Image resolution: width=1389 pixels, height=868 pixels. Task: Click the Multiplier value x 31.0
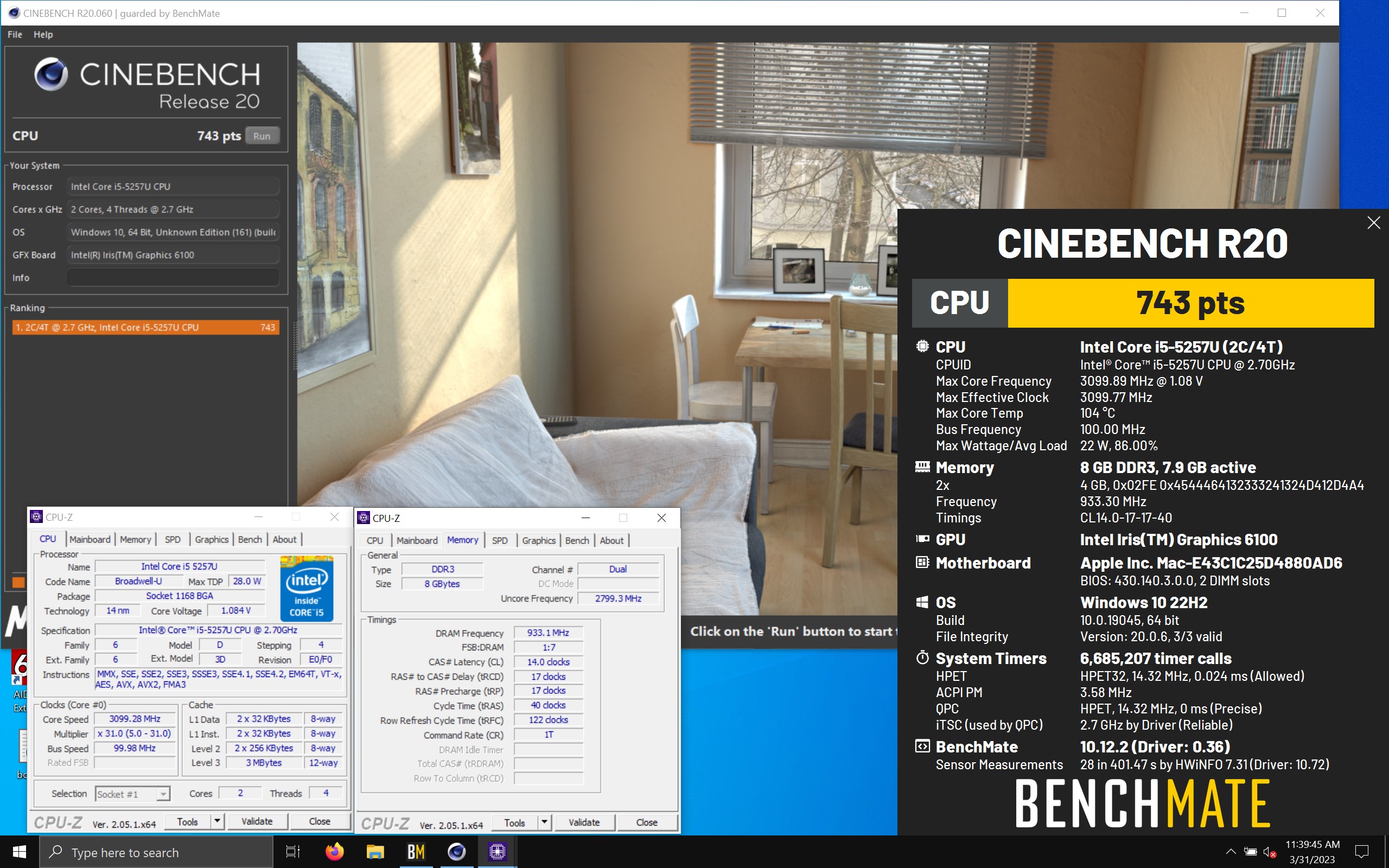coord(135,733)
